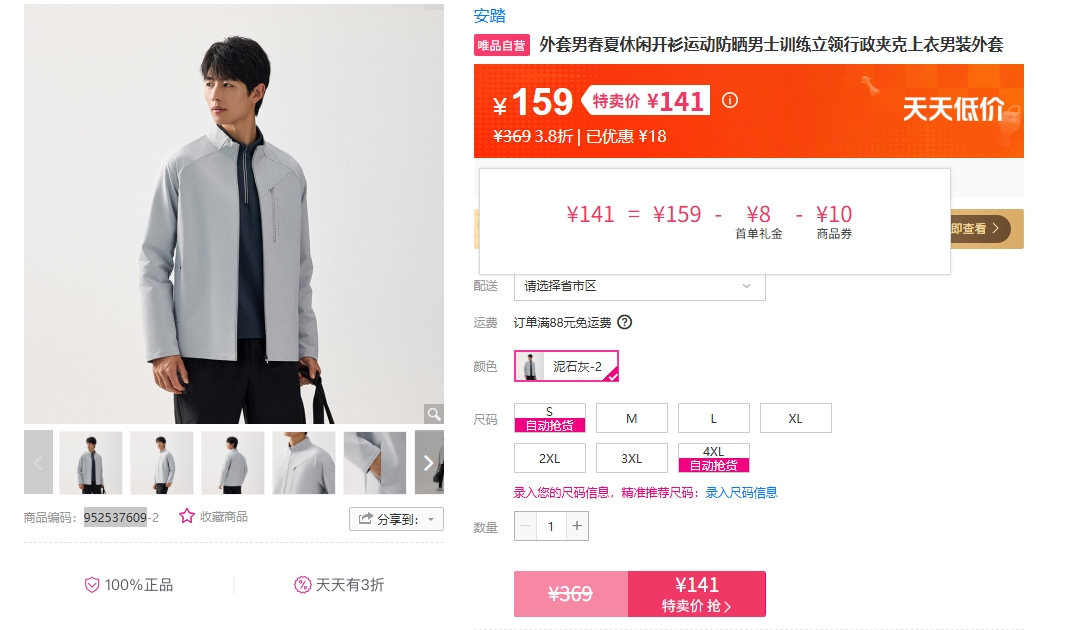This screenshot has width=1065, height=630.
Task: Click the price info circle icon
Action: tap(730, 100)
